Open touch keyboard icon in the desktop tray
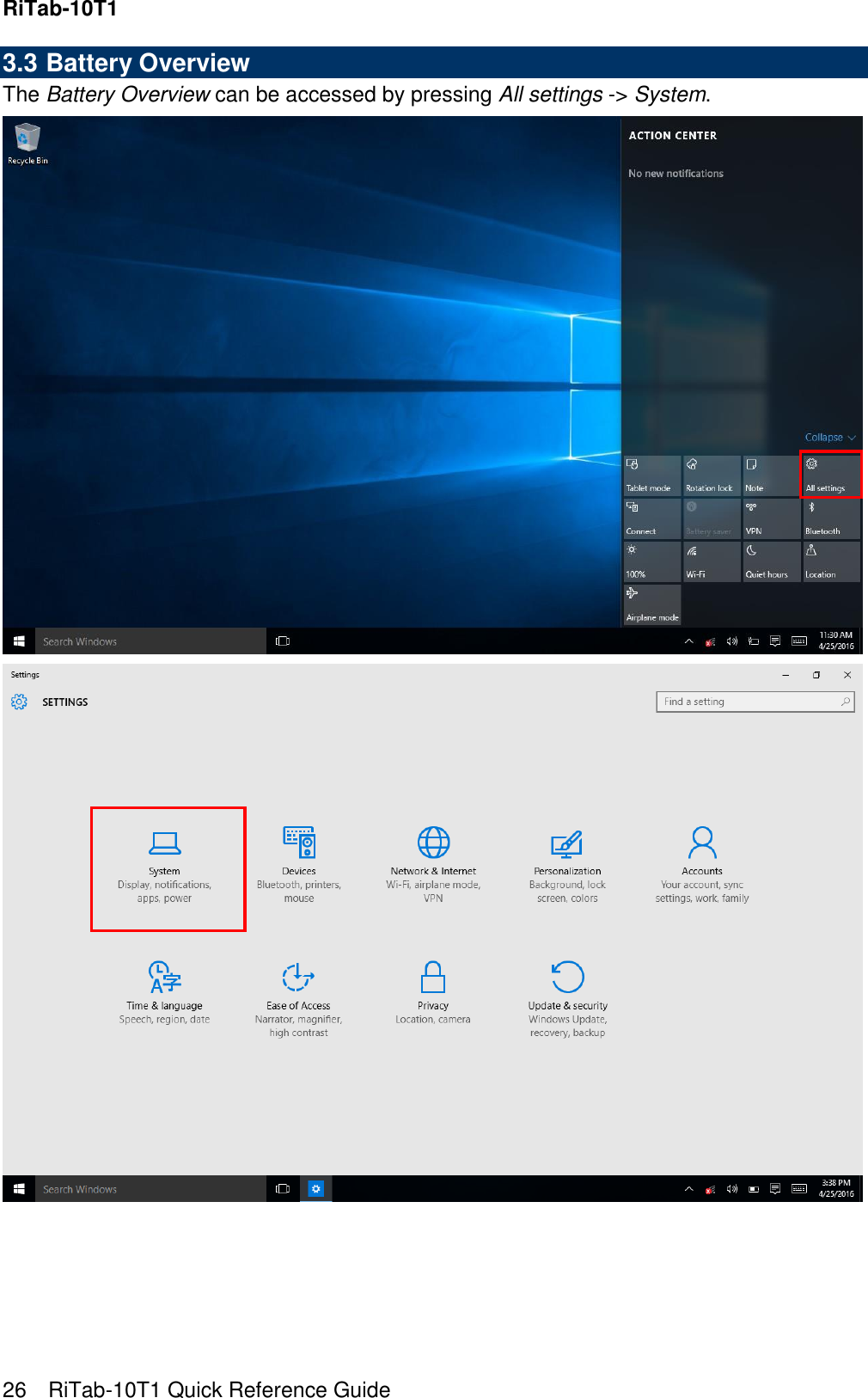Viewport: 868px width, 1398px height. click(x=799, y=641)
